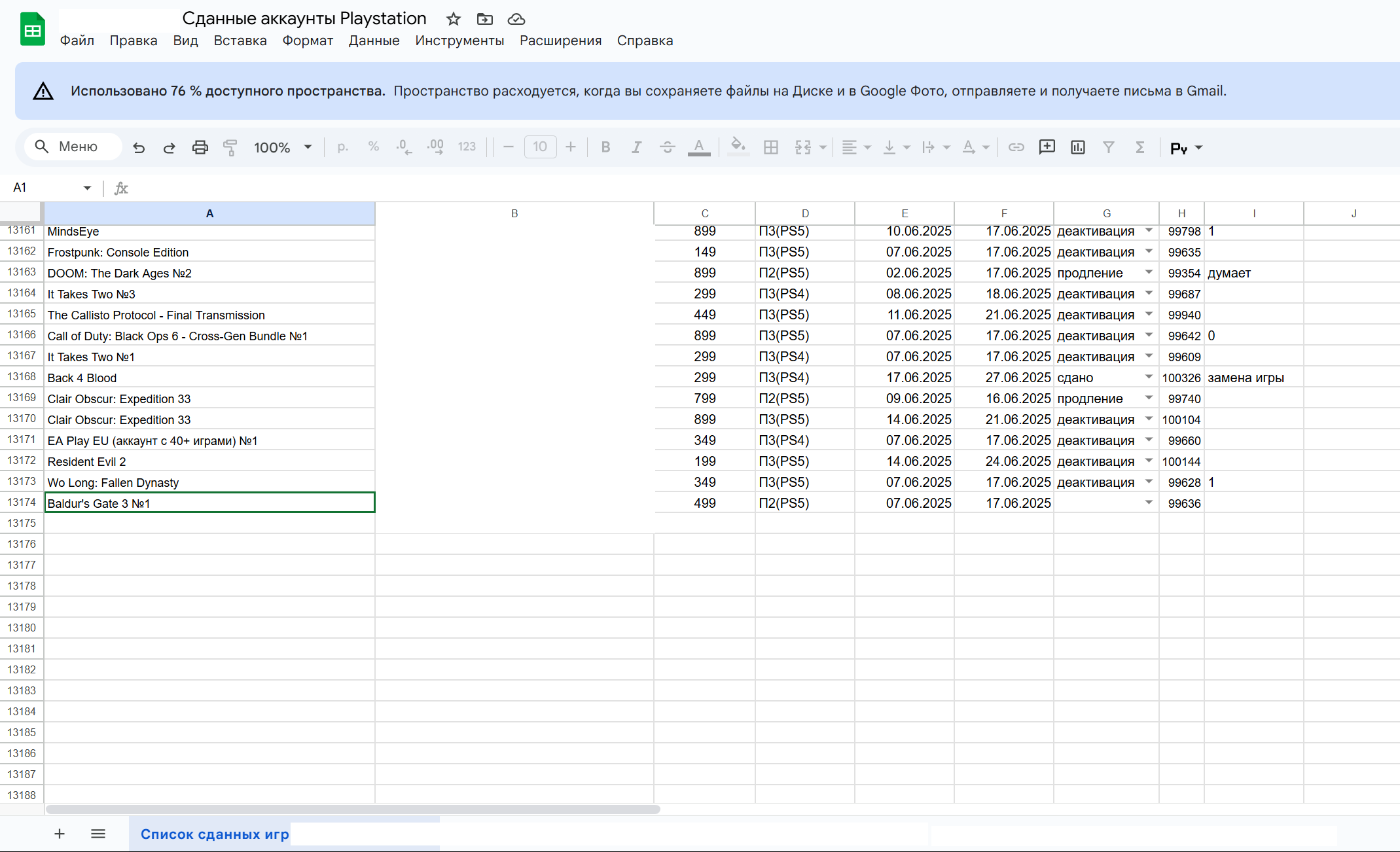Move document to folder icon
The height and width of the screenshot is (852, 1400).
pos(484,19)
